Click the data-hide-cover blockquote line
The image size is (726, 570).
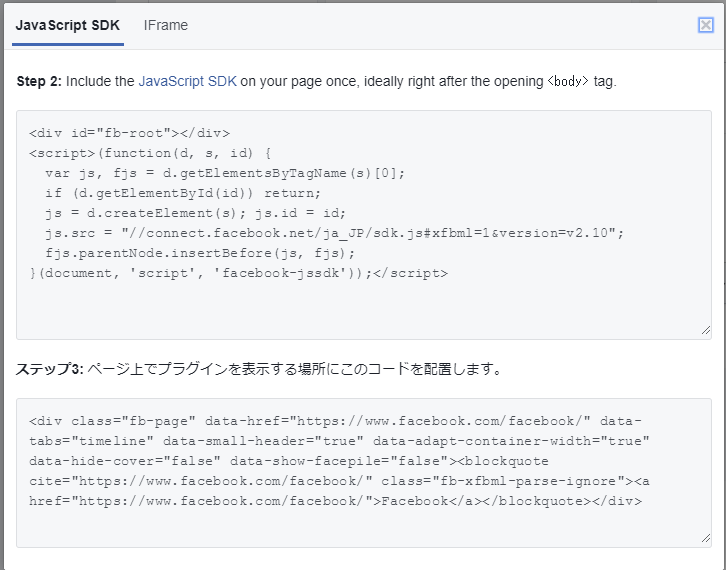328,461
